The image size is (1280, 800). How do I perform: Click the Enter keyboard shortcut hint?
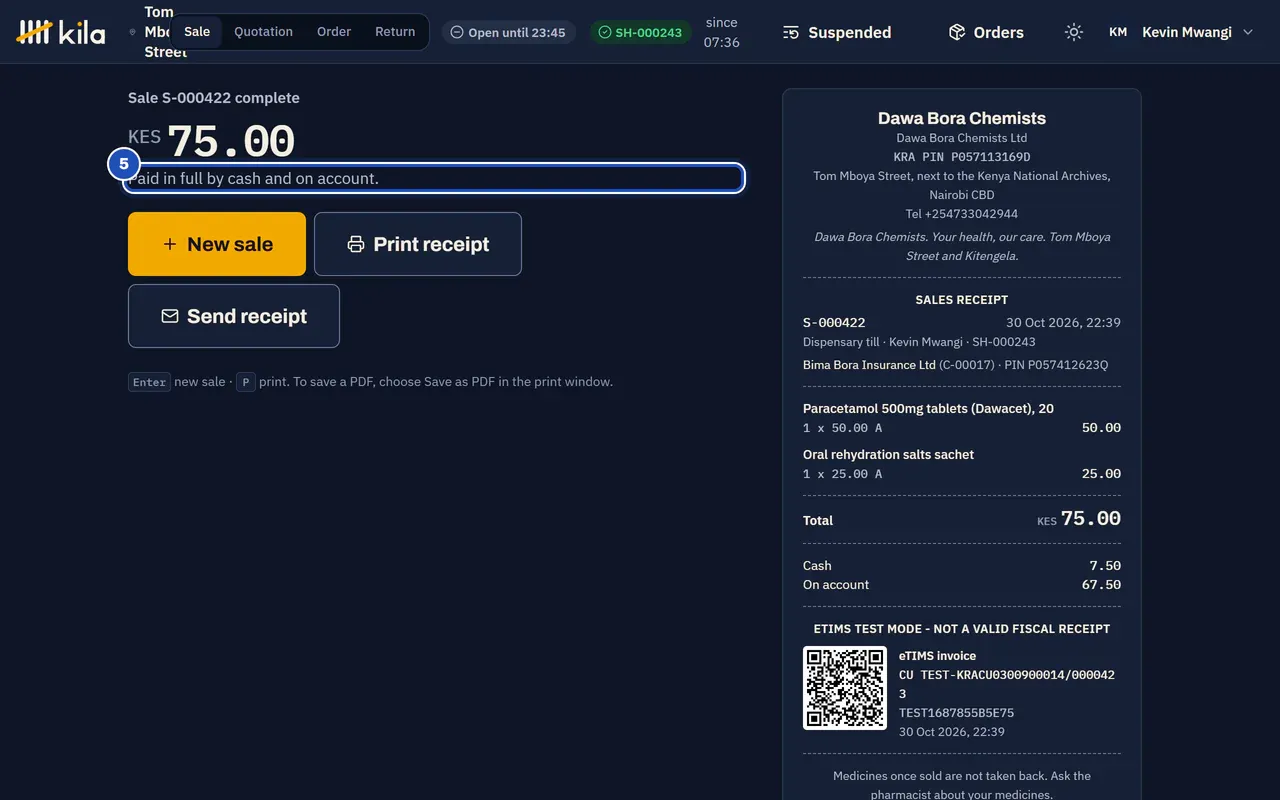pyautogui.click(x=149, y=382)
